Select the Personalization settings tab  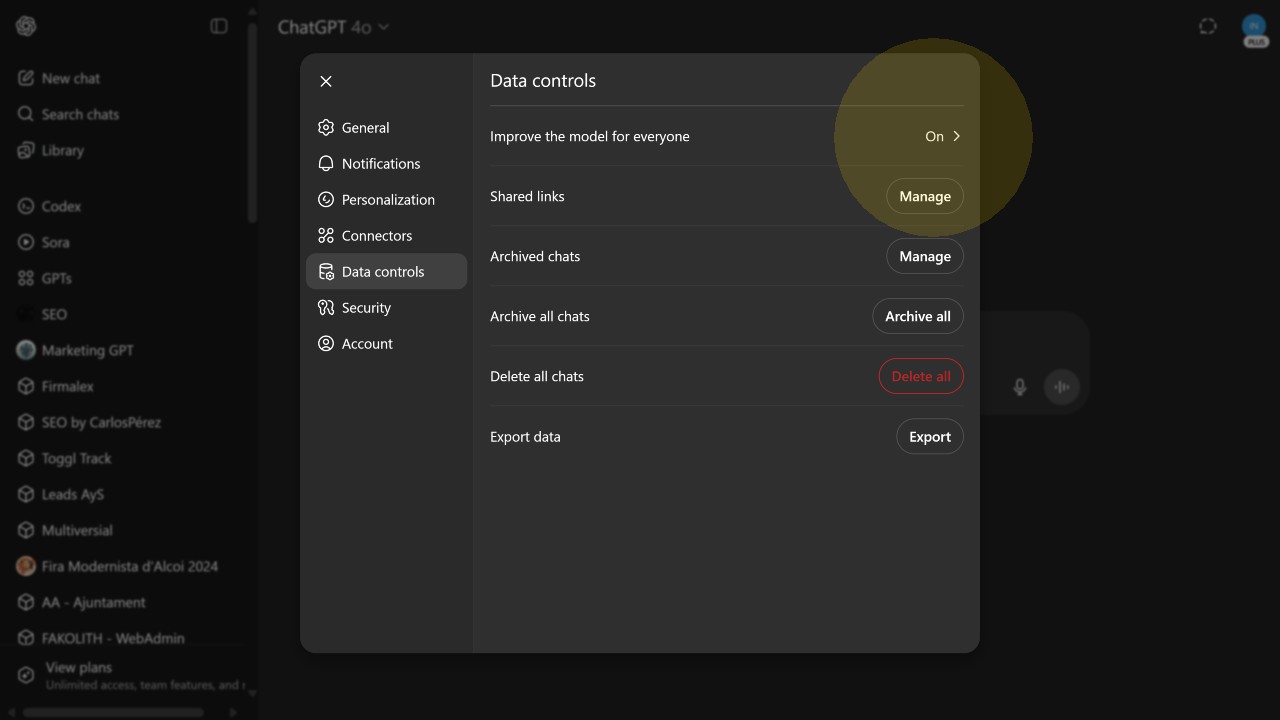click(x=387, y=200)
